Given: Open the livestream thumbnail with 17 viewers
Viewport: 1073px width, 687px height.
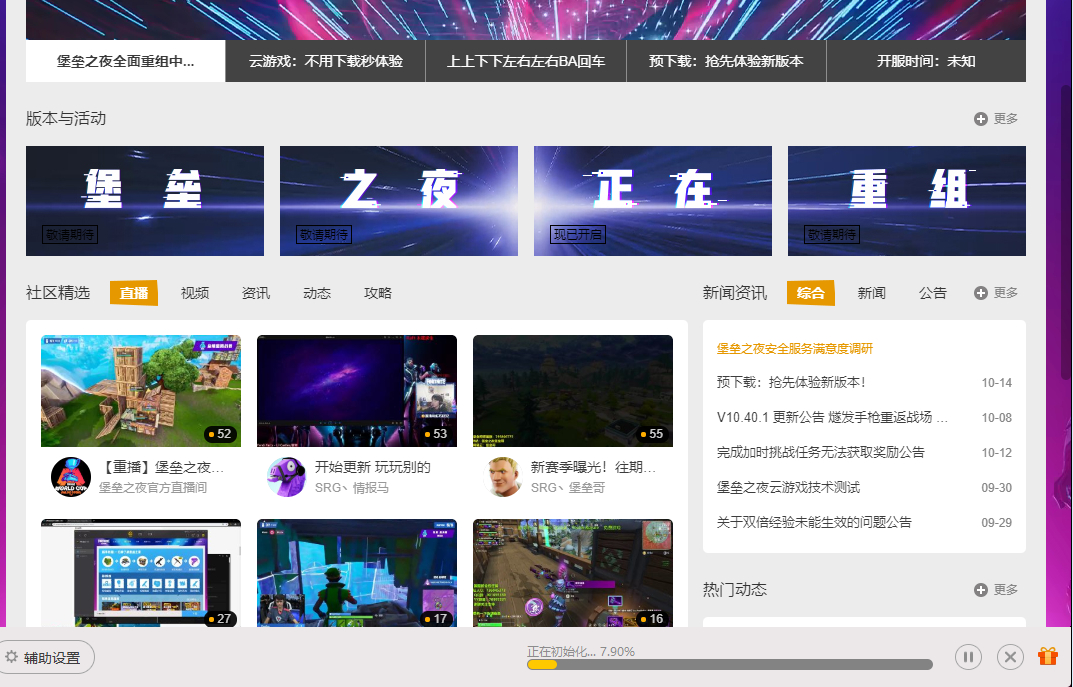Looking at the screenshot, I should 357,573.
